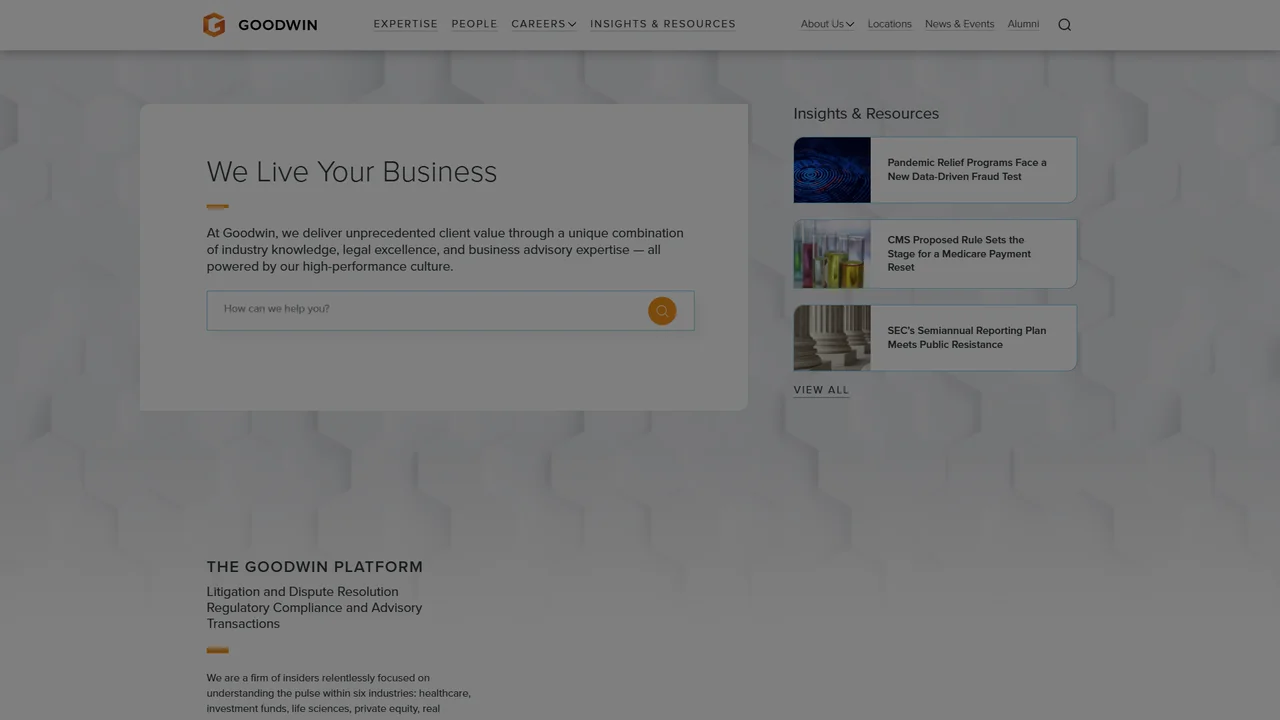Open the News & Events link
This screenshot has width=1280, height=720.
pyautogui.click(x=960, y=24)
